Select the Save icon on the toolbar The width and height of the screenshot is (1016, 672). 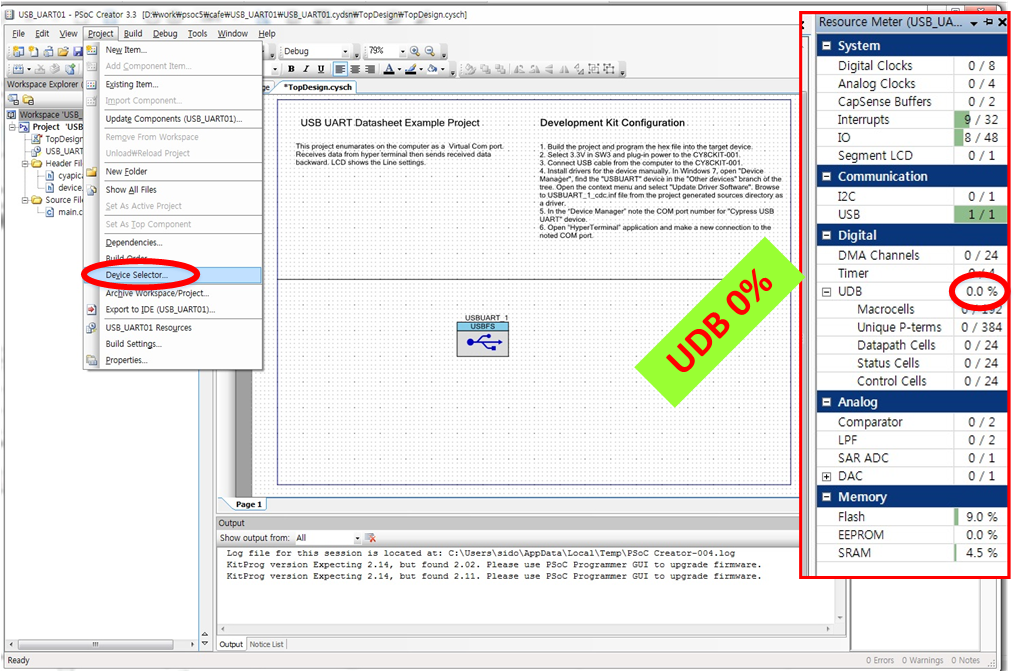click(76, 50)
